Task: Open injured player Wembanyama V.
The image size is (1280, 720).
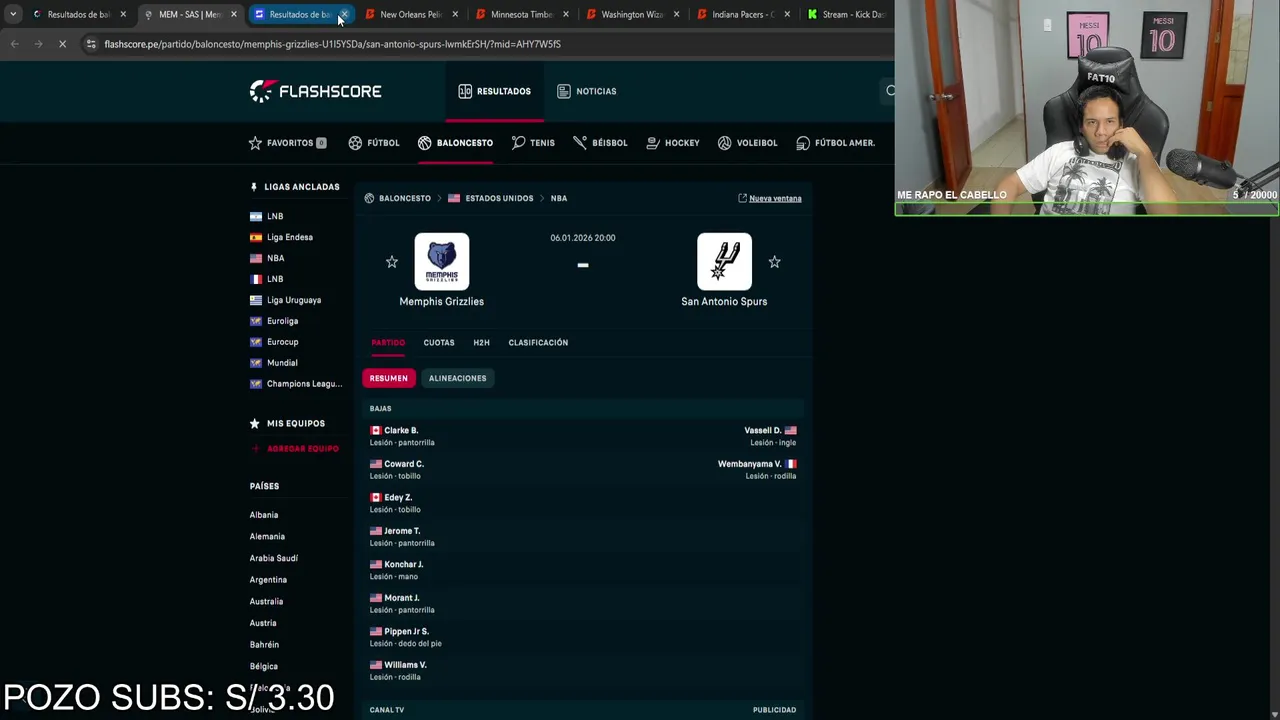Action: [750, 464]
